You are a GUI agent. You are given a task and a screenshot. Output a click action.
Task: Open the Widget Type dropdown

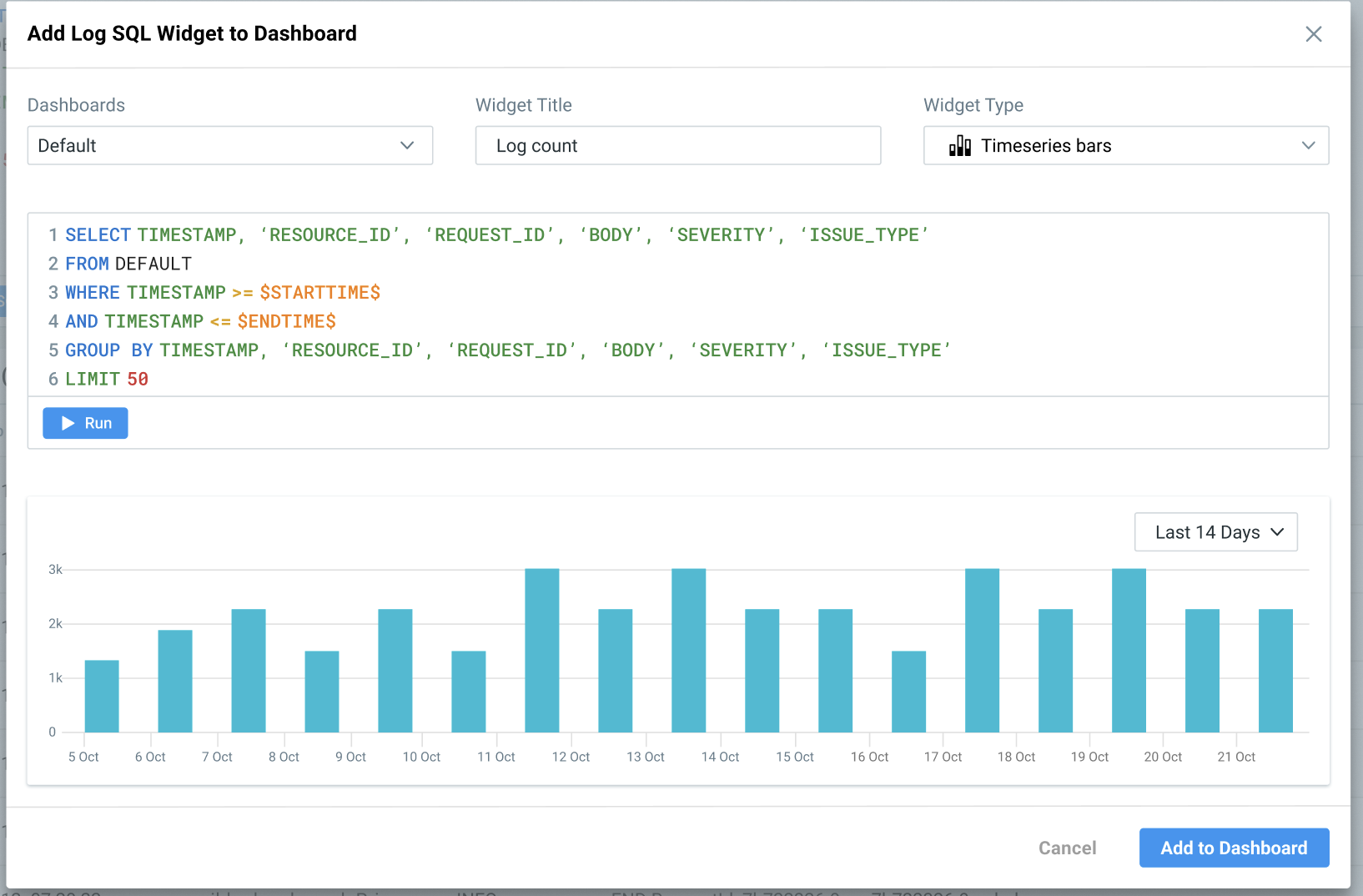coord(1126,145)
